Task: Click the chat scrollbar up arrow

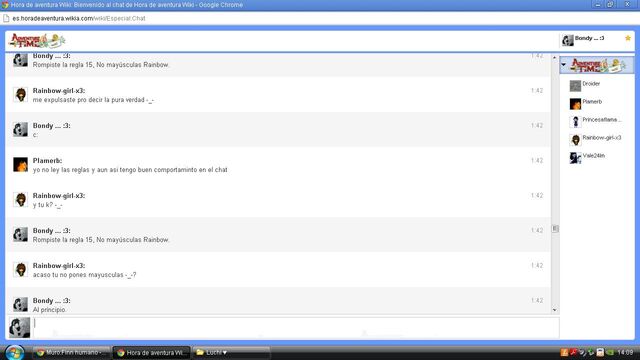Action: (555, 58)
